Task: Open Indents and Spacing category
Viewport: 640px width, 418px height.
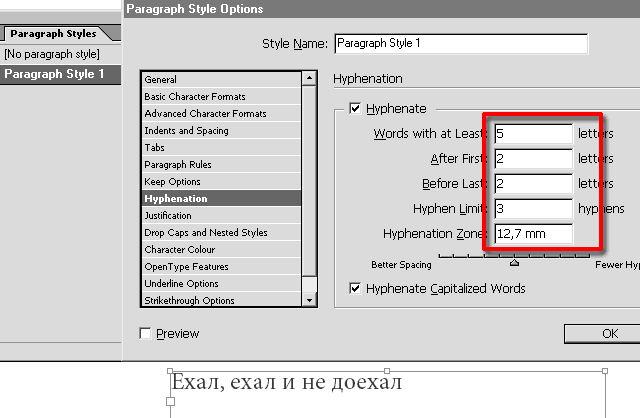Action: [x=221, y=131]
